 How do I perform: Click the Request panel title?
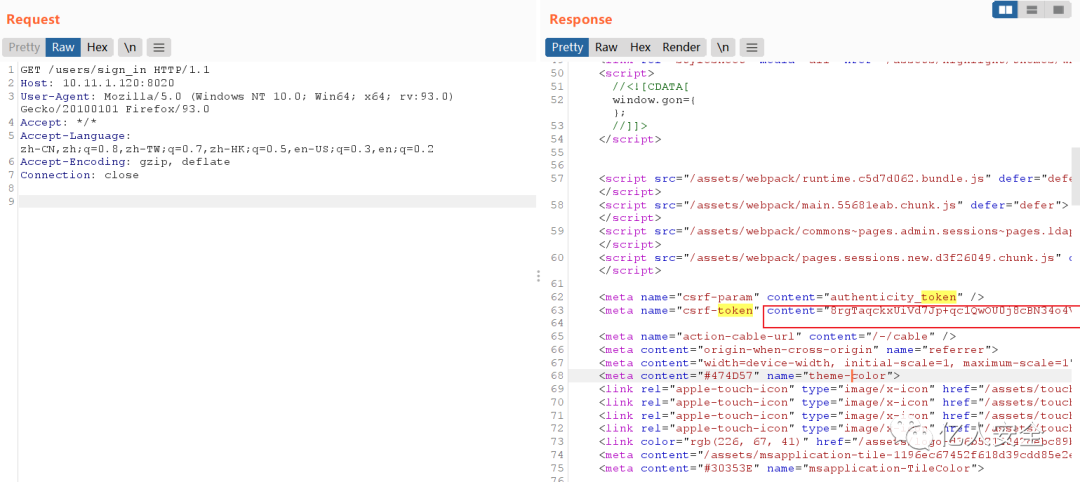tap(33, 19)
